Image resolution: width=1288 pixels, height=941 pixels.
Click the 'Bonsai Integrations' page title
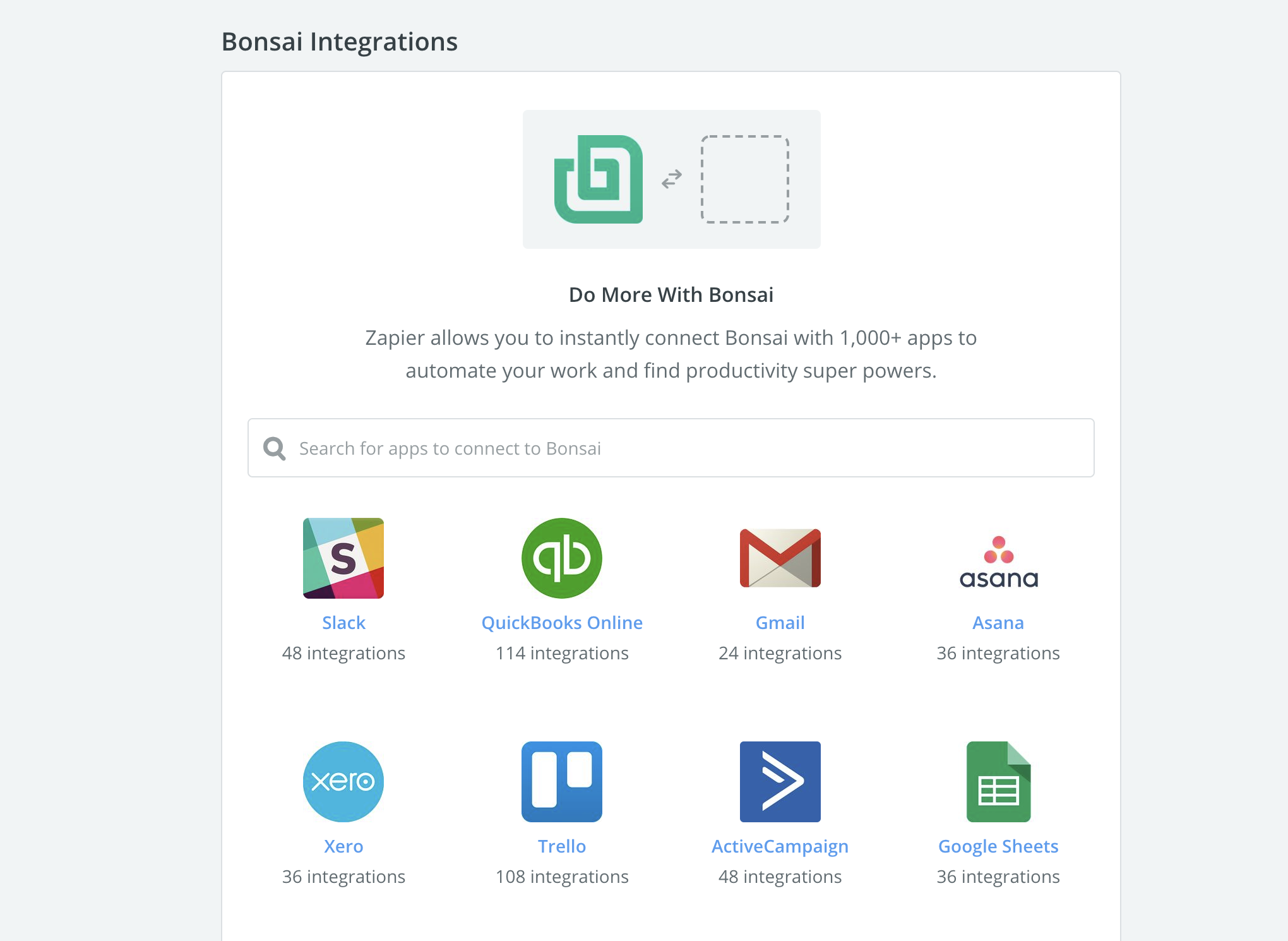[340, 42]
